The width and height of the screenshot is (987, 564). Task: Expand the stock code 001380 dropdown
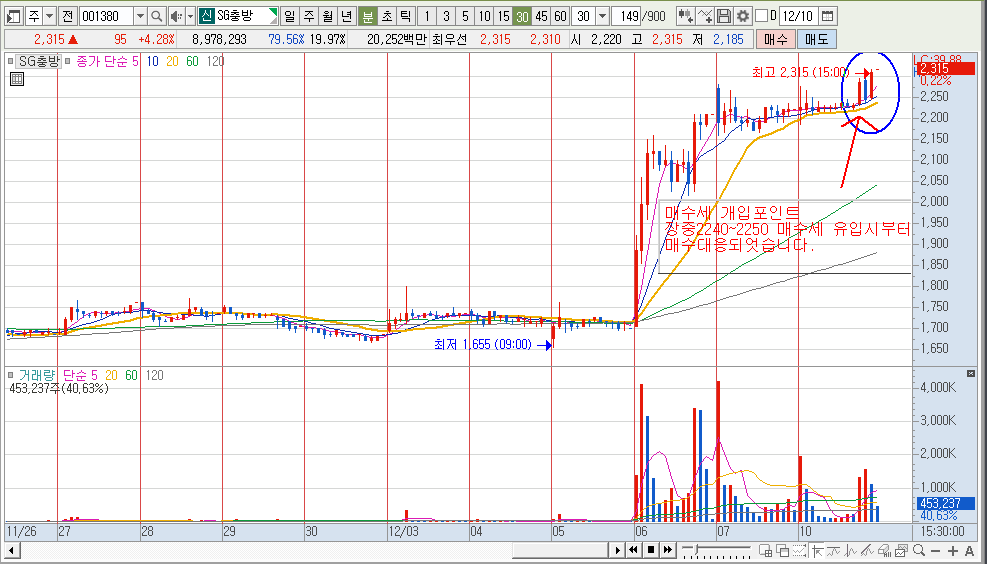tap(139, 16)
